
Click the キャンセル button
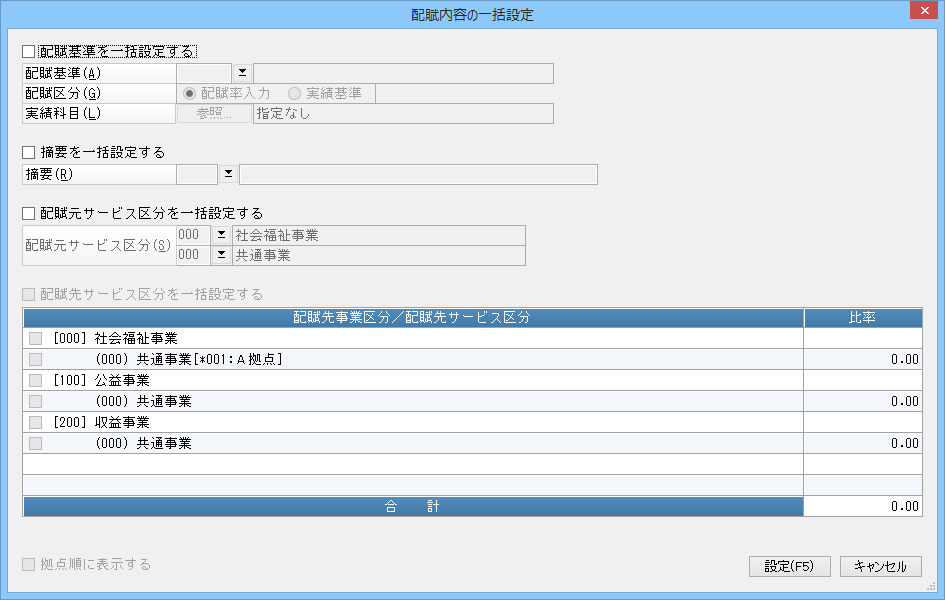881,566
